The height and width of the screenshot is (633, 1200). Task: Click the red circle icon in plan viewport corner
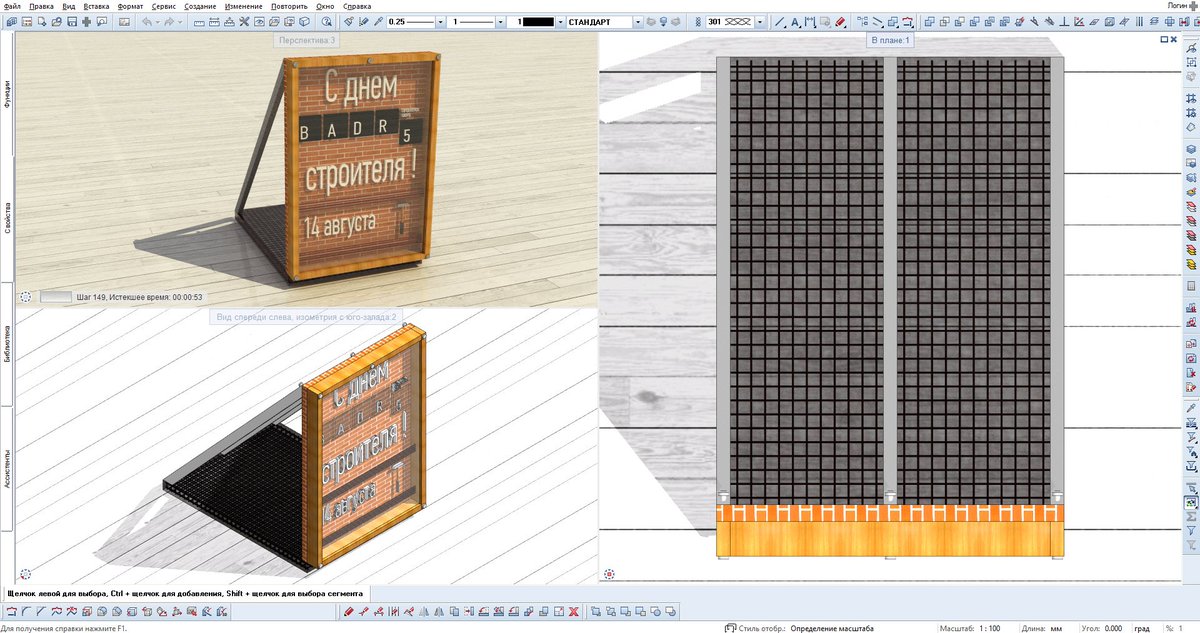[610, 574]
